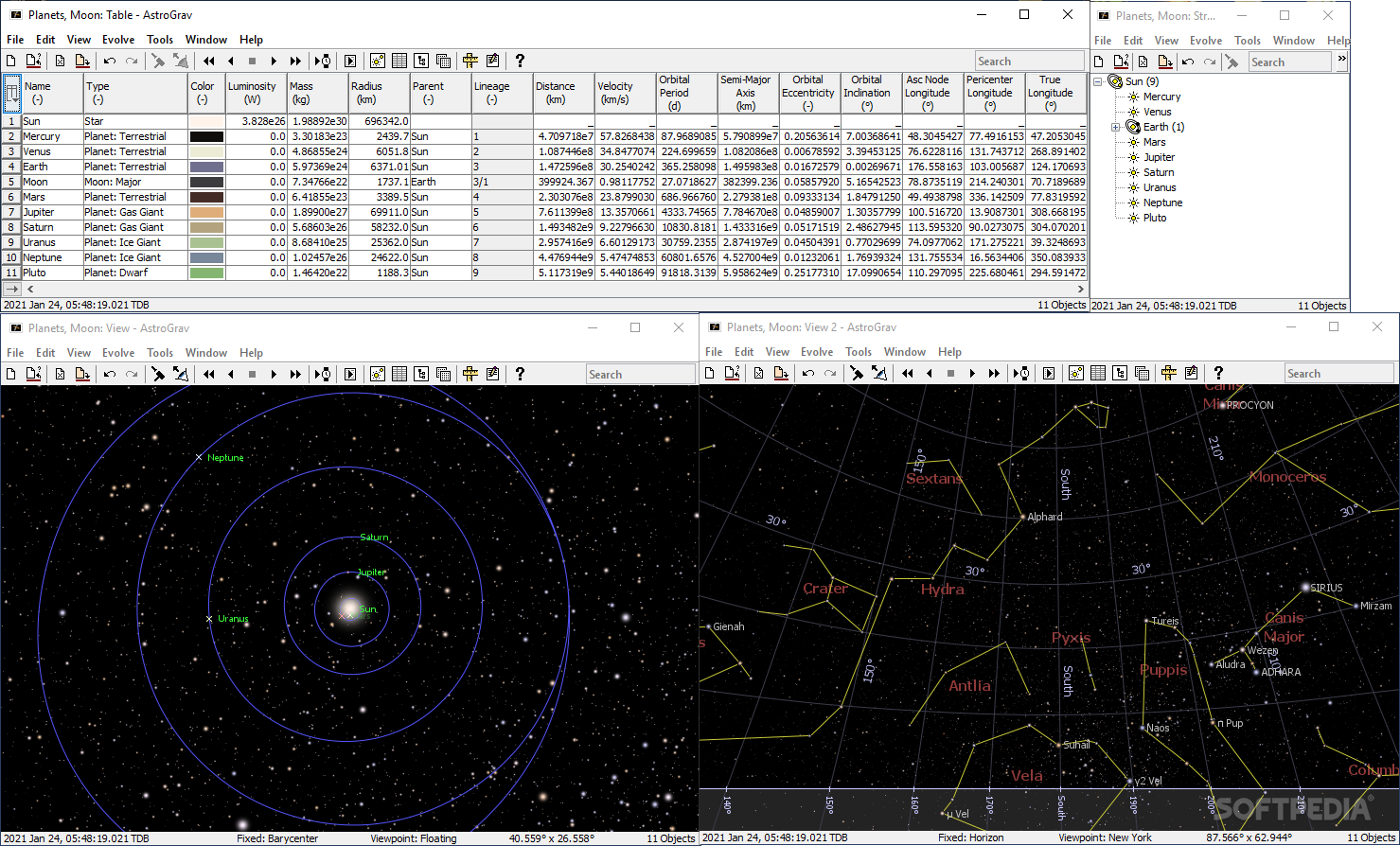The height and width of the screenshot is (846, 1400).
Task: Run simulation fast backward in Table window
Action: [209, 61]
